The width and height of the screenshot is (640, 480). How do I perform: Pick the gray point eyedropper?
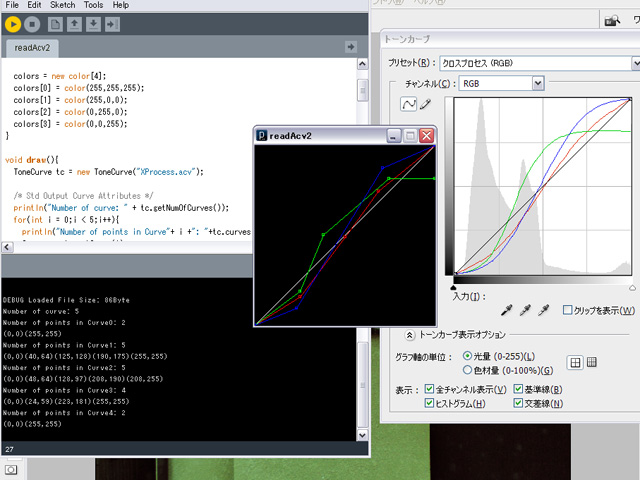pyautogui.click(x=525, y=310)
